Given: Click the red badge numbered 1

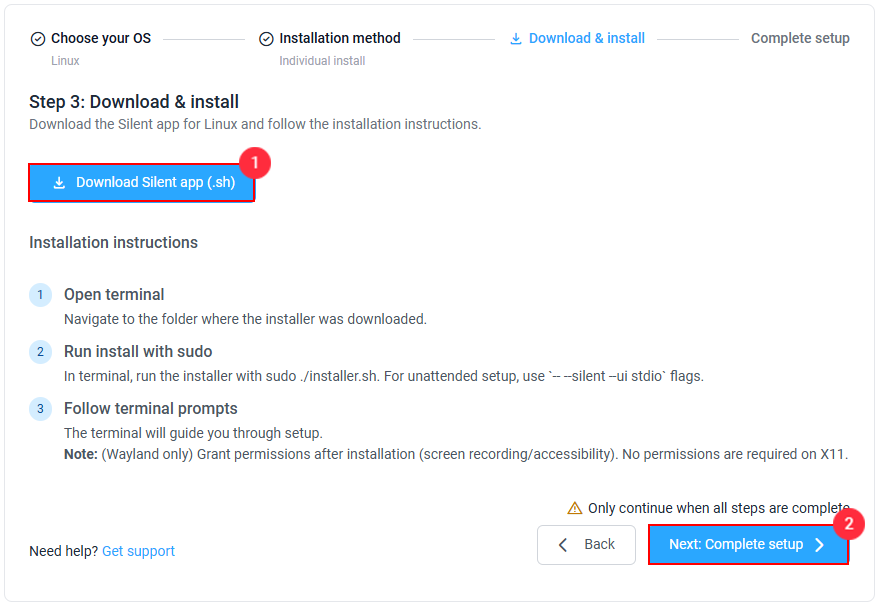Looking at the screenshot, I should [255, 163].
